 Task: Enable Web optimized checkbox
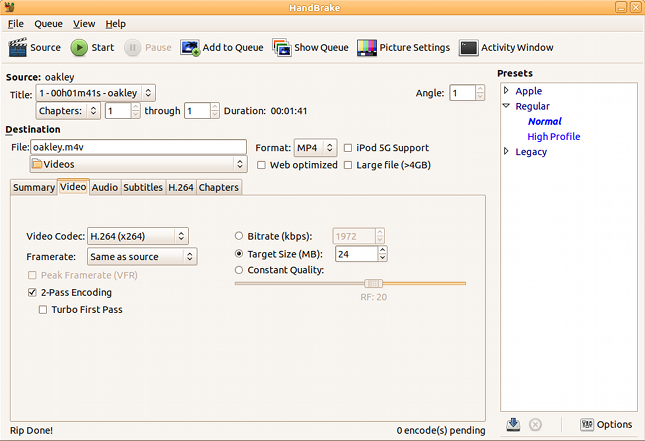point(261,165)
